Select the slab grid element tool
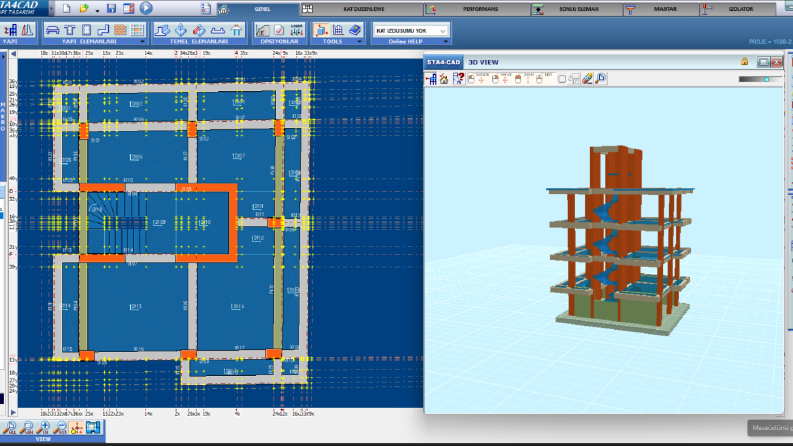The image size is (793, 446). 137,30
